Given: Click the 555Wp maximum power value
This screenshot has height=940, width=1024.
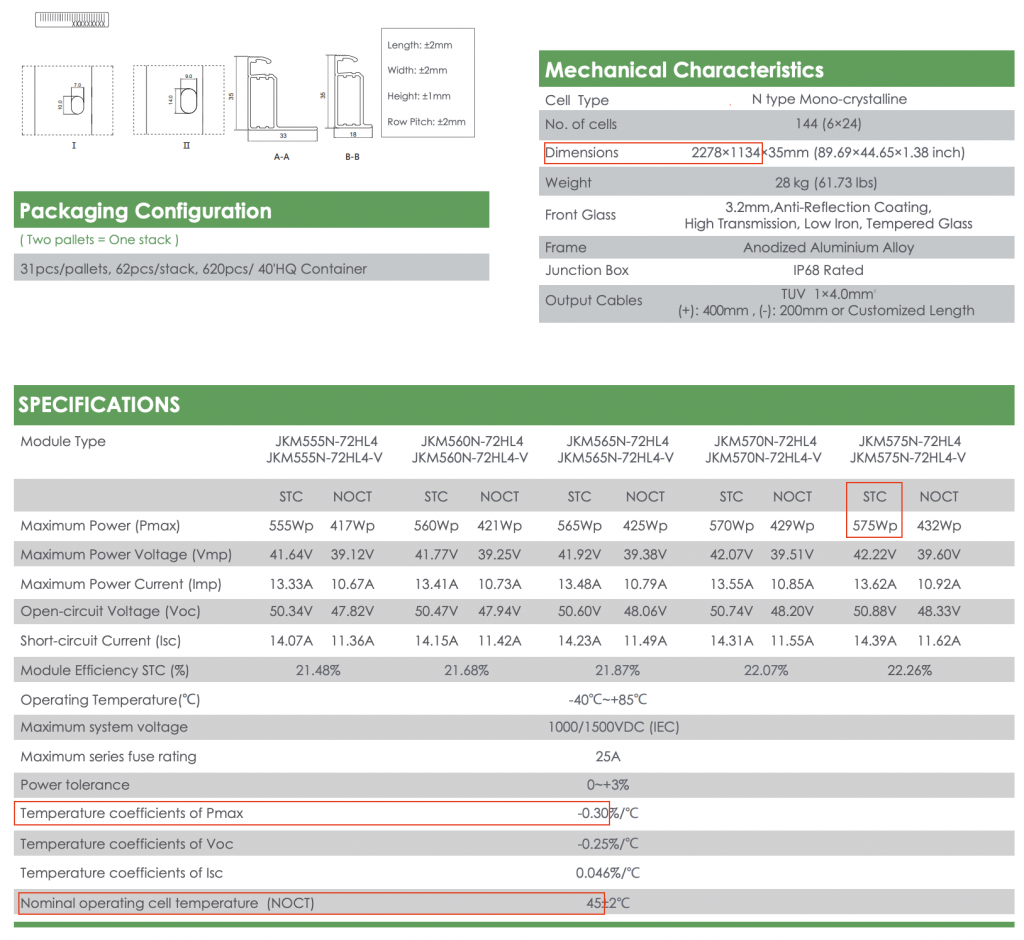Looking at the screenshot, I should (291, 526).
